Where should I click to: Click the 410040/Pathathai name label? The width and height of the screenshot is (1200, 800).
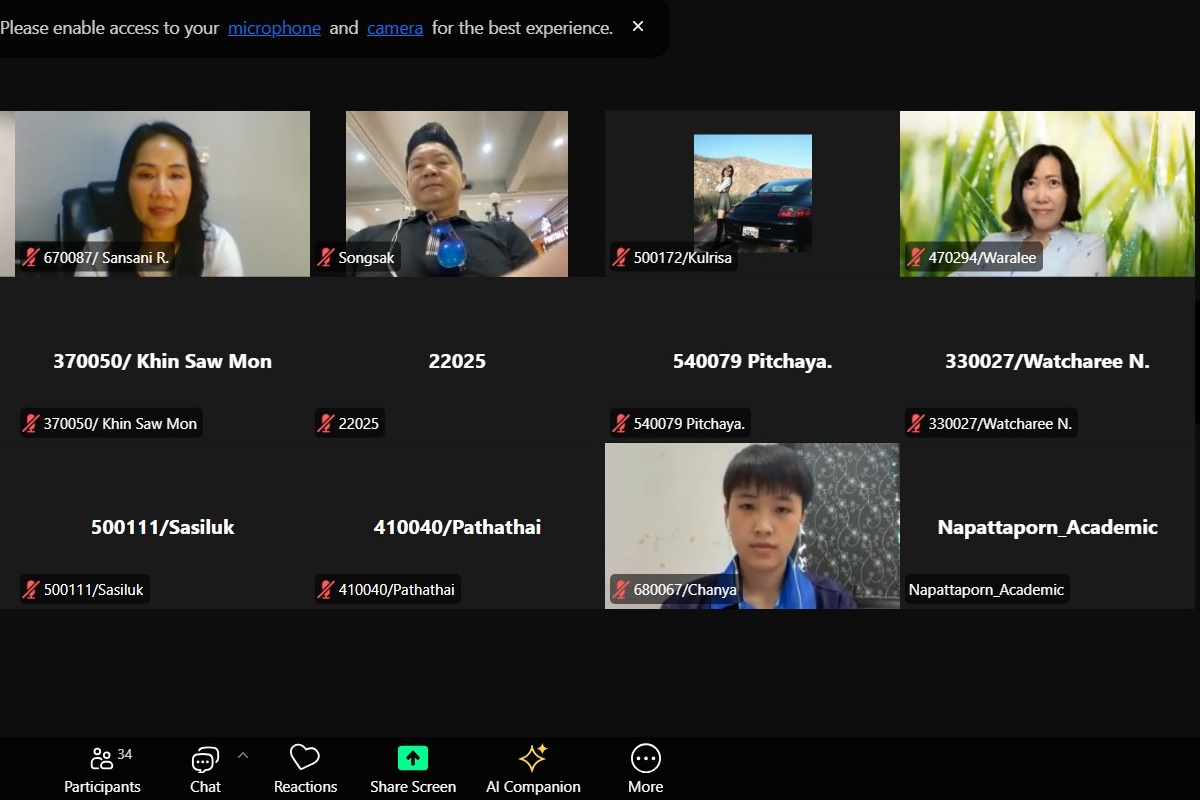coord(396,590)
